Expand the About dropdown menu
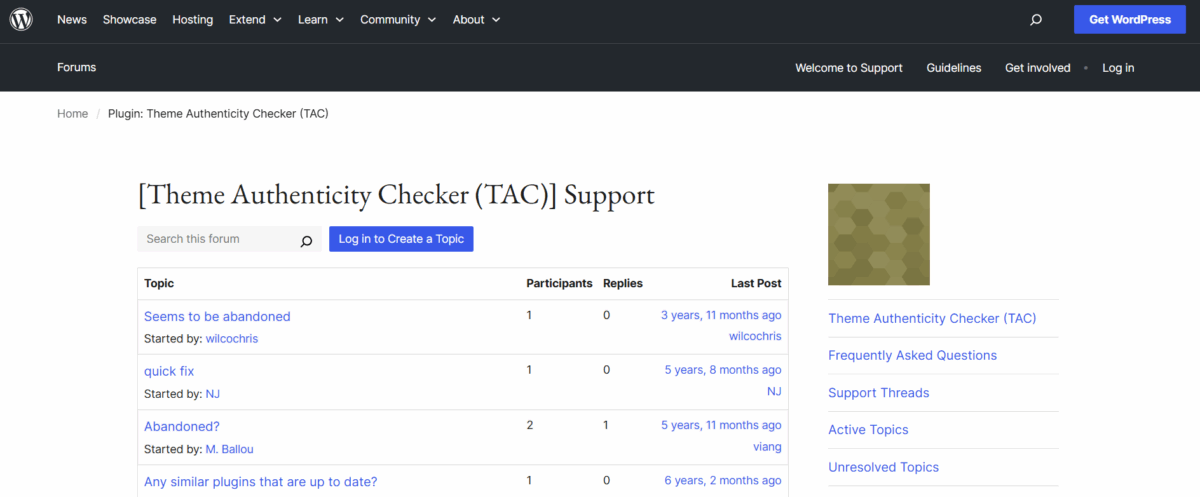The image size is (1200, 497). [x=476, y=19]
